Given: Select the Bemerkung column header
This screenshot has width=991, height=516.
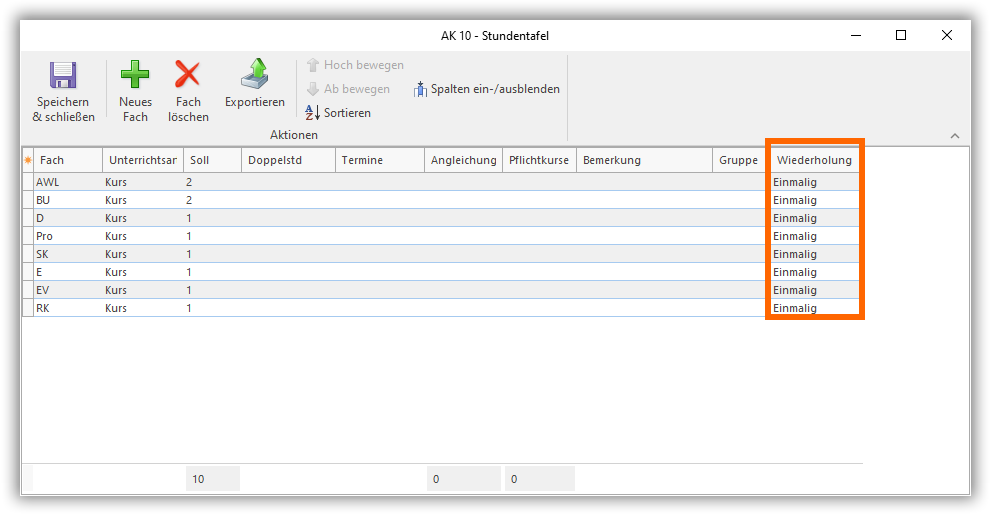Looking at the screenshot, I should (644, 160).
